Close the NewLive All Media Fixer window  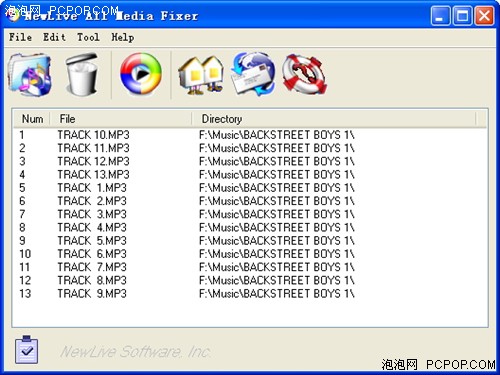click(484, 15)
